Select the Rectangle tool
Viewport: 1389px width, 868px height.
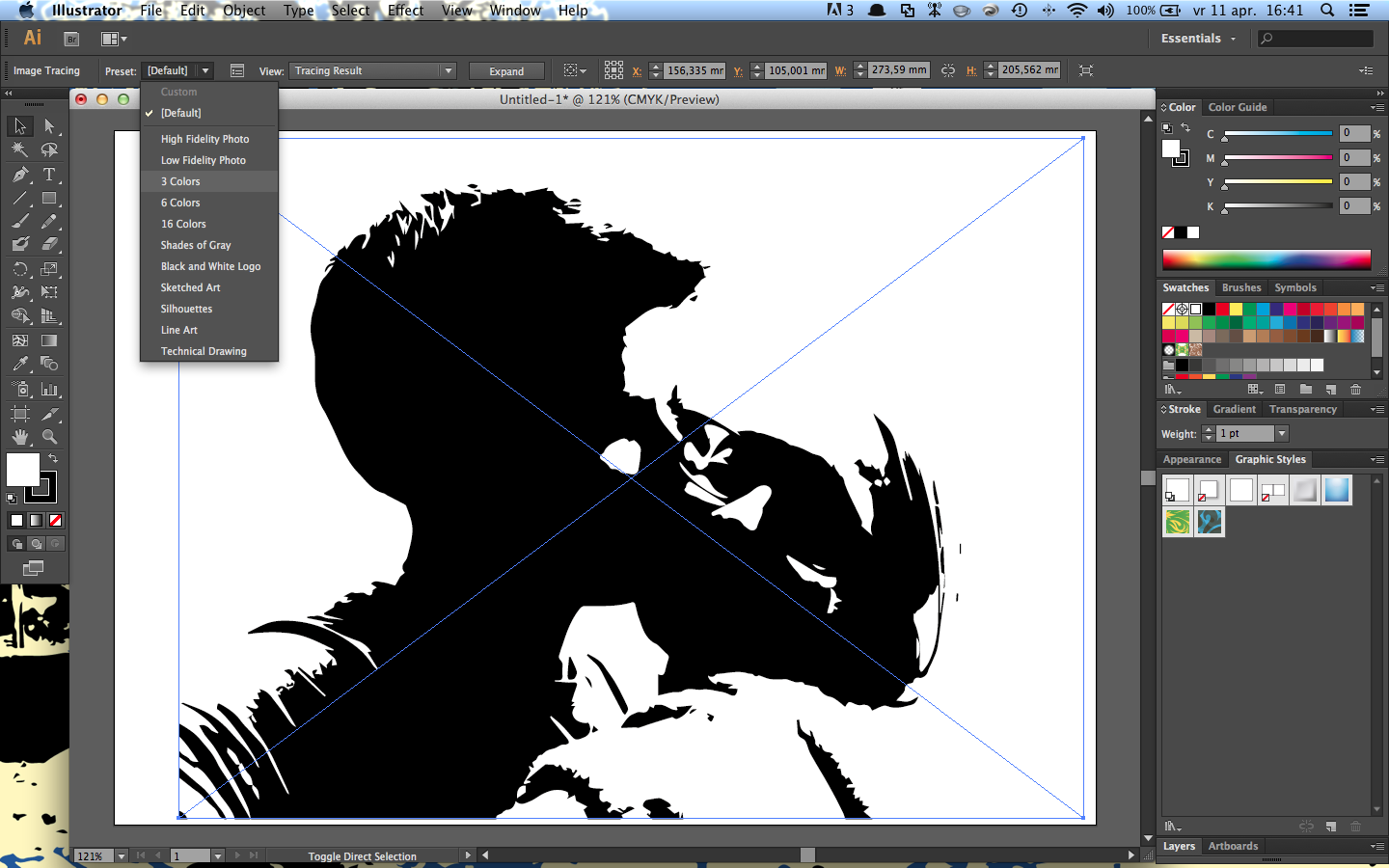point(49,198)
